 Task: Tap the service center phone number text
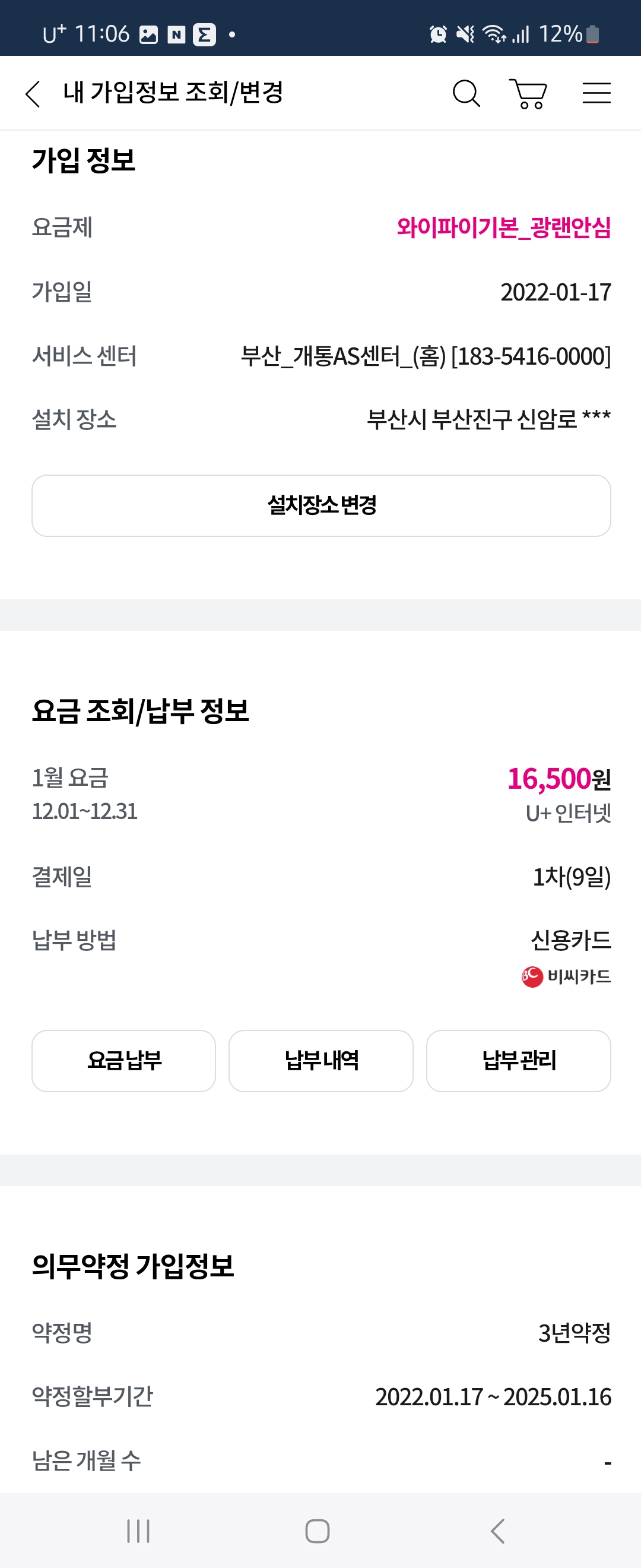[x=531, y=356]
